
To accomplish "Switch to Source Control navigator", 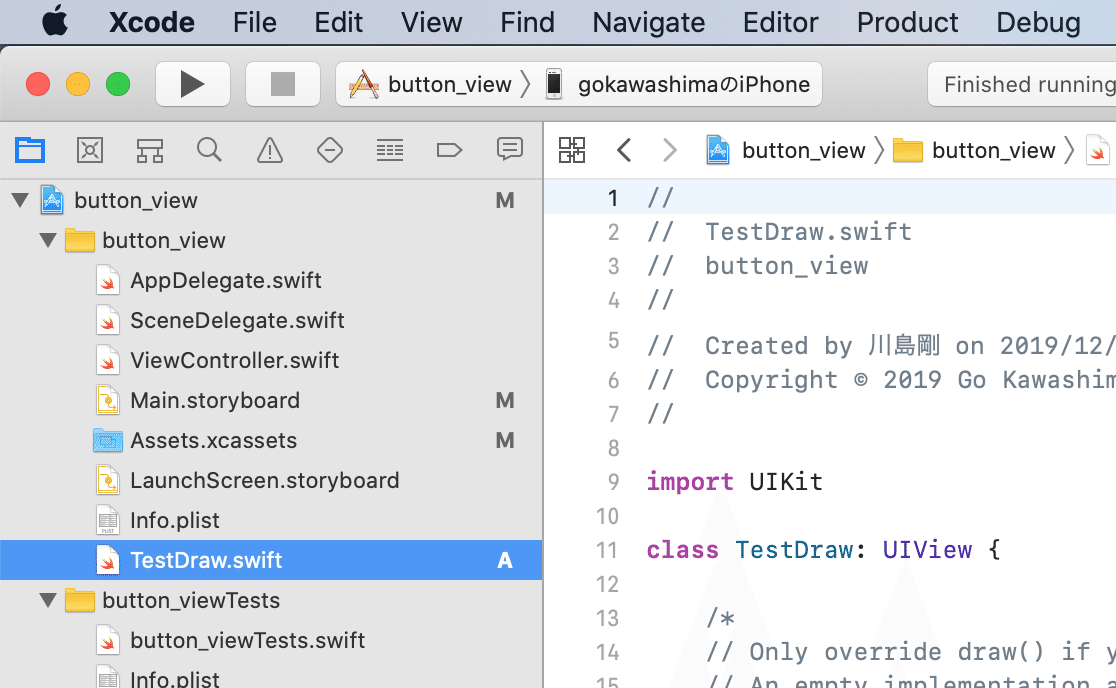I will (x=90, y=150).
